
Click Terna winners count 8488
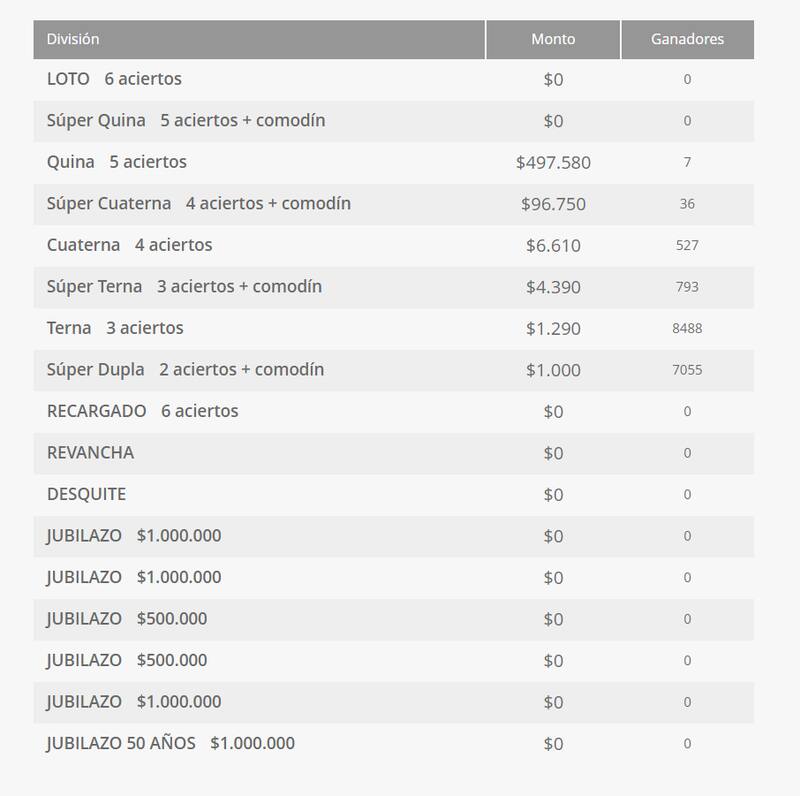[x=687, y=328]
